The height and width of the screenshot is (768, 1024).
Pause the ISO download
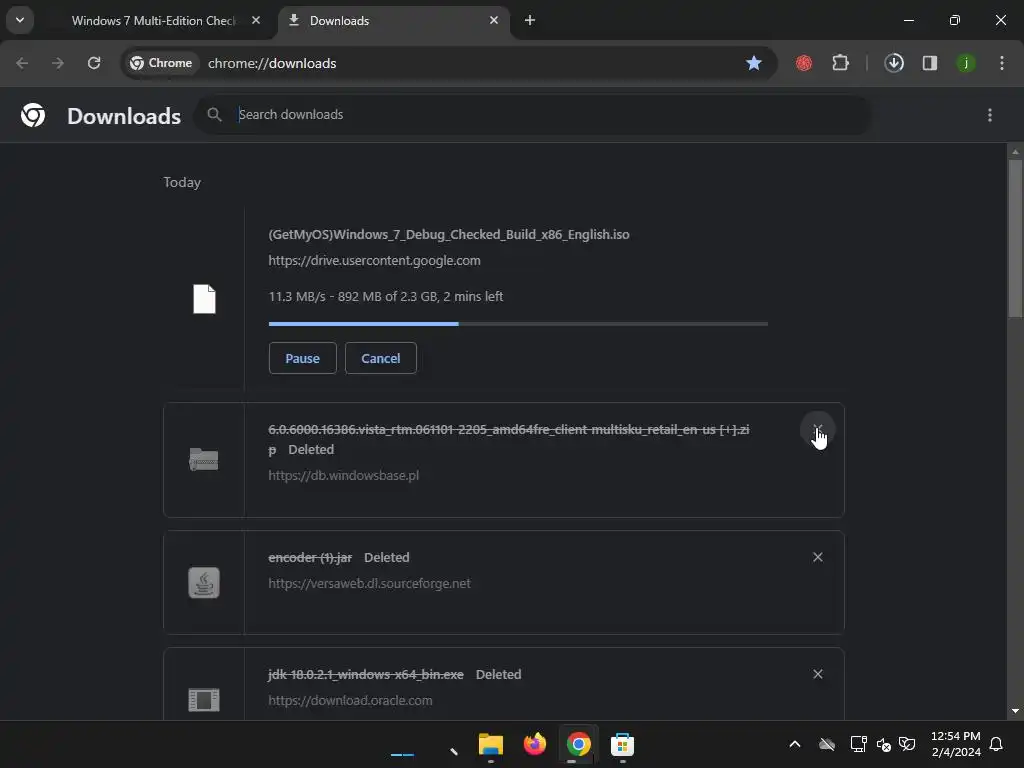click(302, 358)
